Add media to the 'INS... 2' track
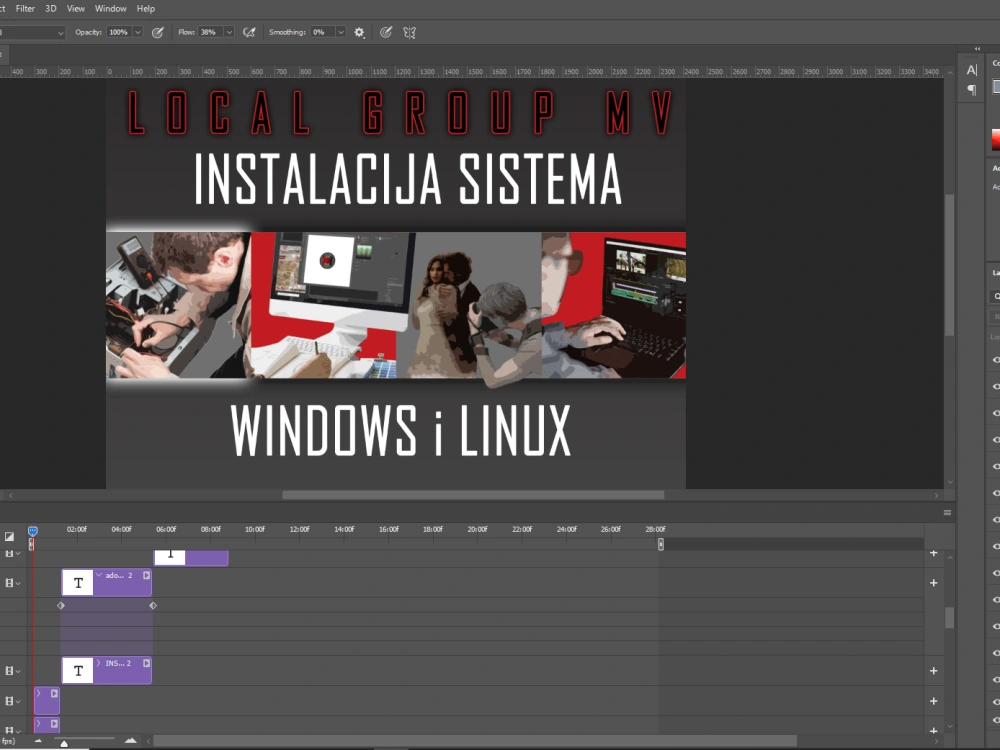The width and height of the screenshot is (1000, 750). (934, 671)
